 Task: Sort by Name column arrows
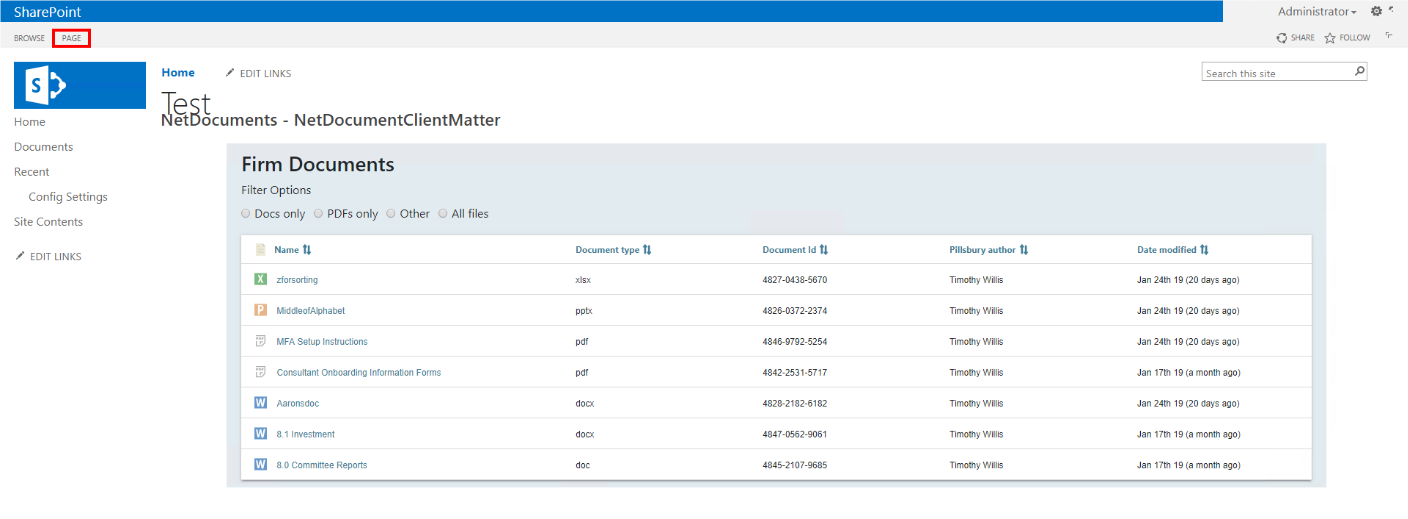(307, 250)
